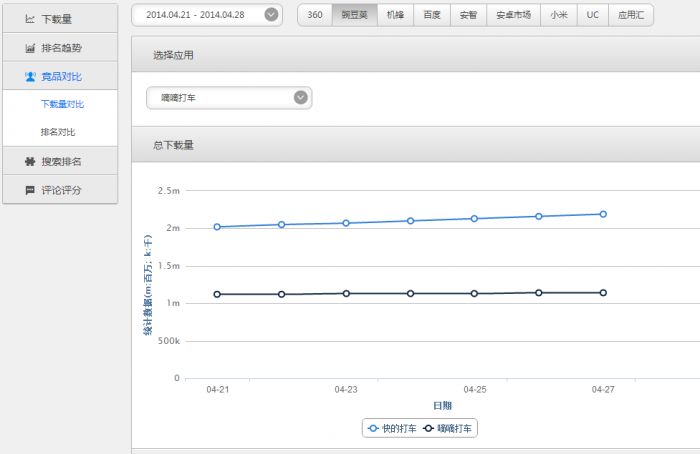This screenshot has width=700, height=454.
Task: Click 快的打车 data point on 04-25
Action: (475, 219)
